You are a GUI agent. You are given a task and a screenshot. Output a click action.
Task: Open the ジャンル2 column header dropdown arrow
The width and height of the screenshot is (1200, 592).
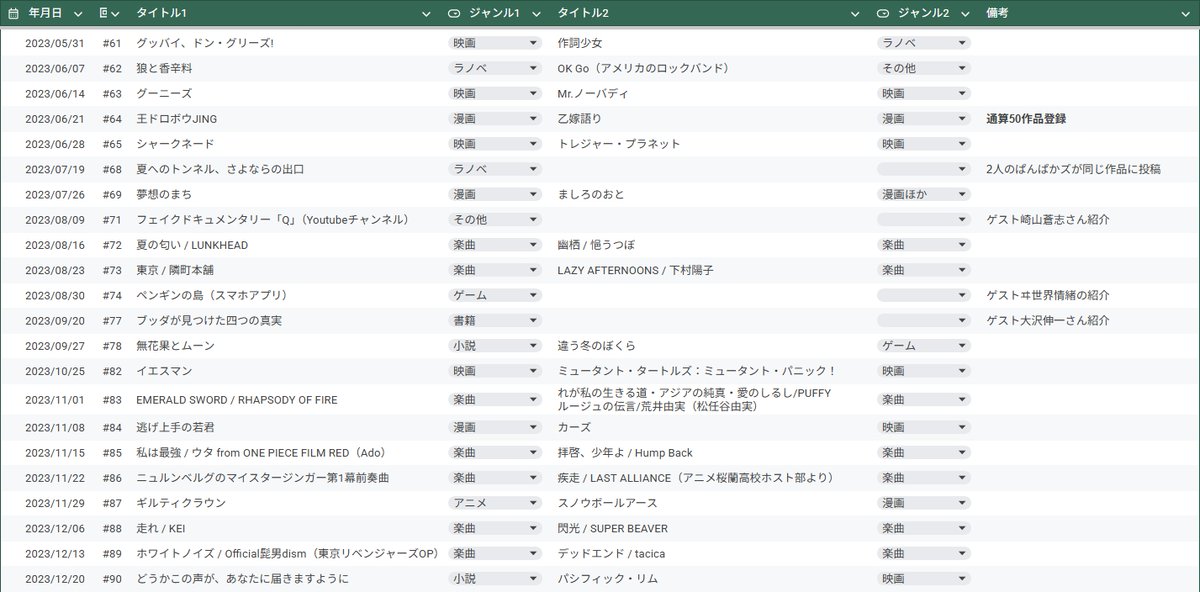(x=966, y=14)
